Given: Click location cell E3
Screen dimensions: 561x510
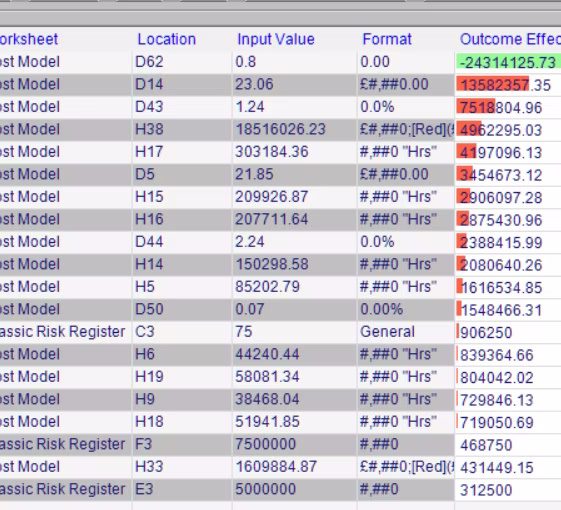Looking at the screenshot, I should [144, 489].
